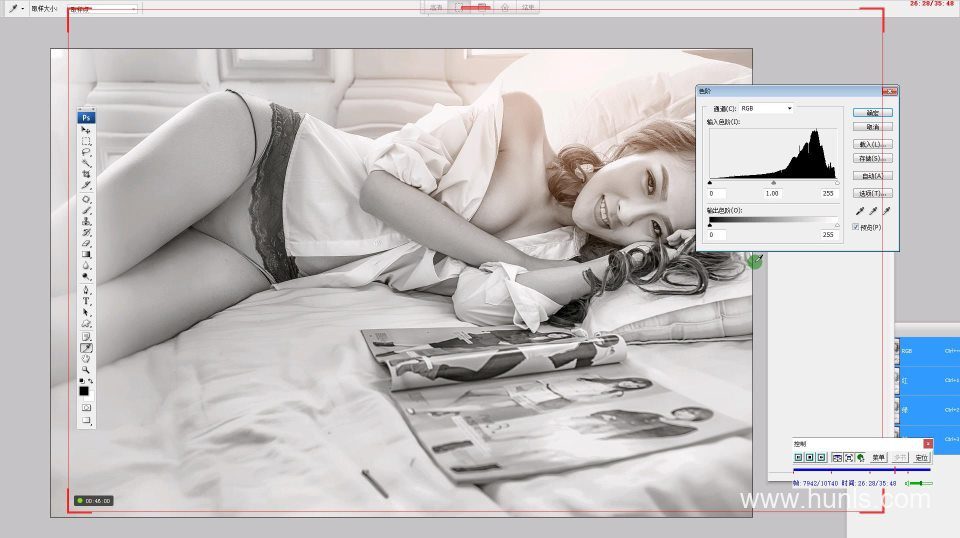The width and height of the screenshot is (960, 538).
Task: Click stop button in 控制 panel
Action: point(810,457)
